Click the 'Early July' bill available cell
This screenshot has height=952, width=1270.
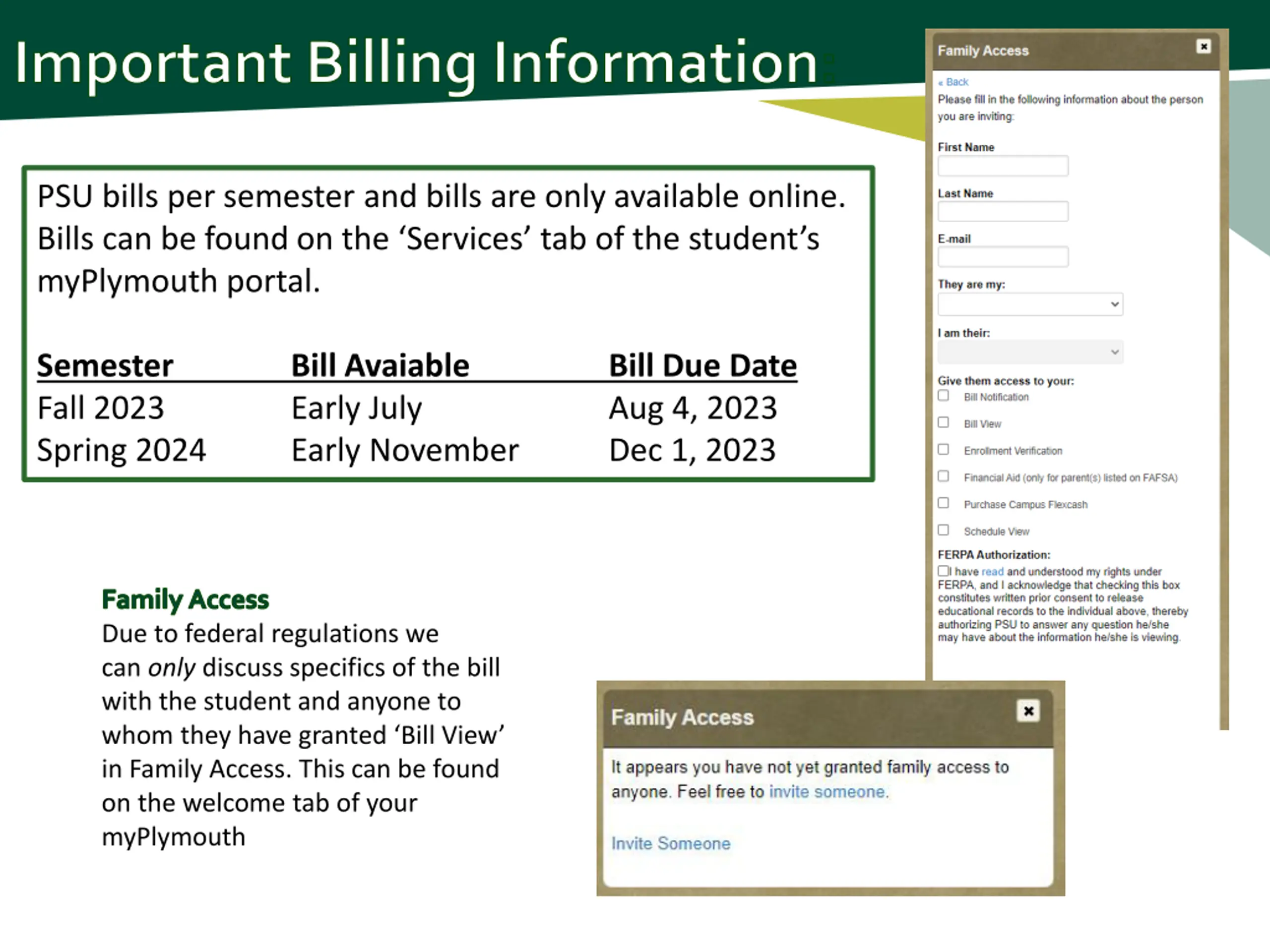[357, 409]
